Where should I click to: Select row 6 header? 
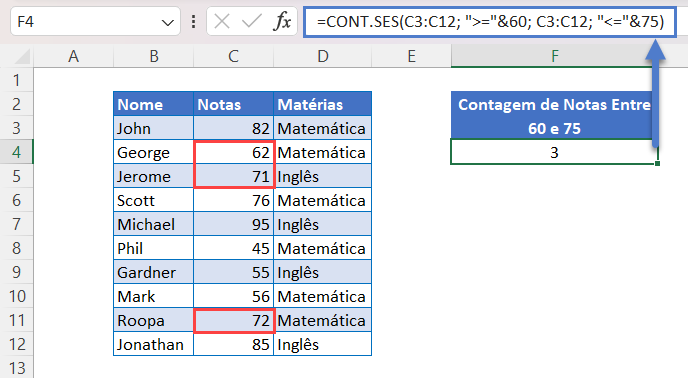(17, 200)
